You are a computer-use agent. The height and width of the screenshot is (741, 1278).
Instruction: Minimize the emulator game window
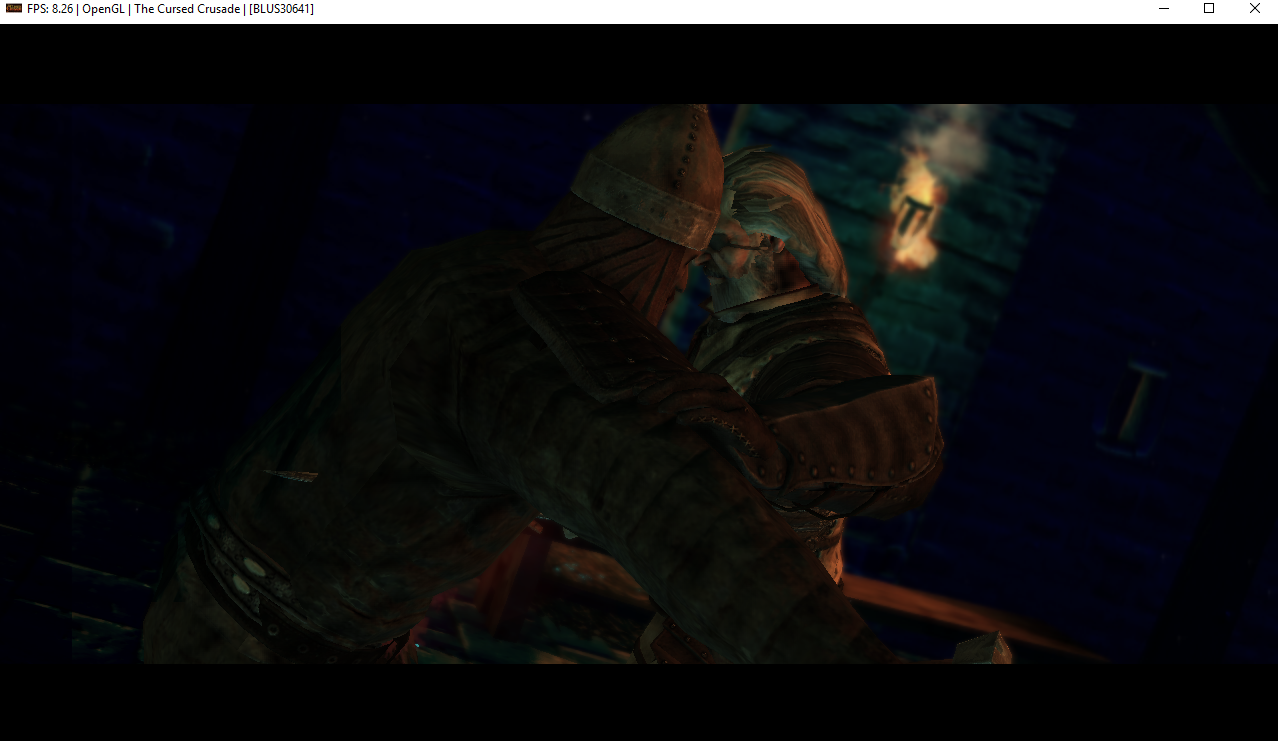(x=1164, y=9)
